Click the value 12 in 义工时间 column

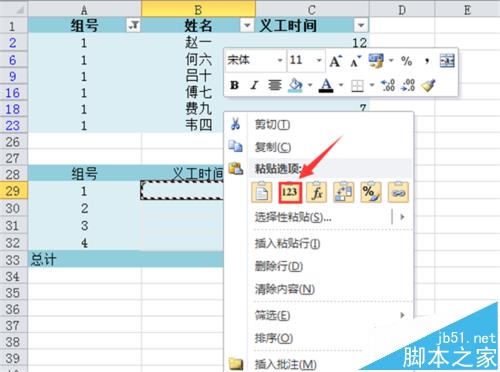(x=359, y=43)
